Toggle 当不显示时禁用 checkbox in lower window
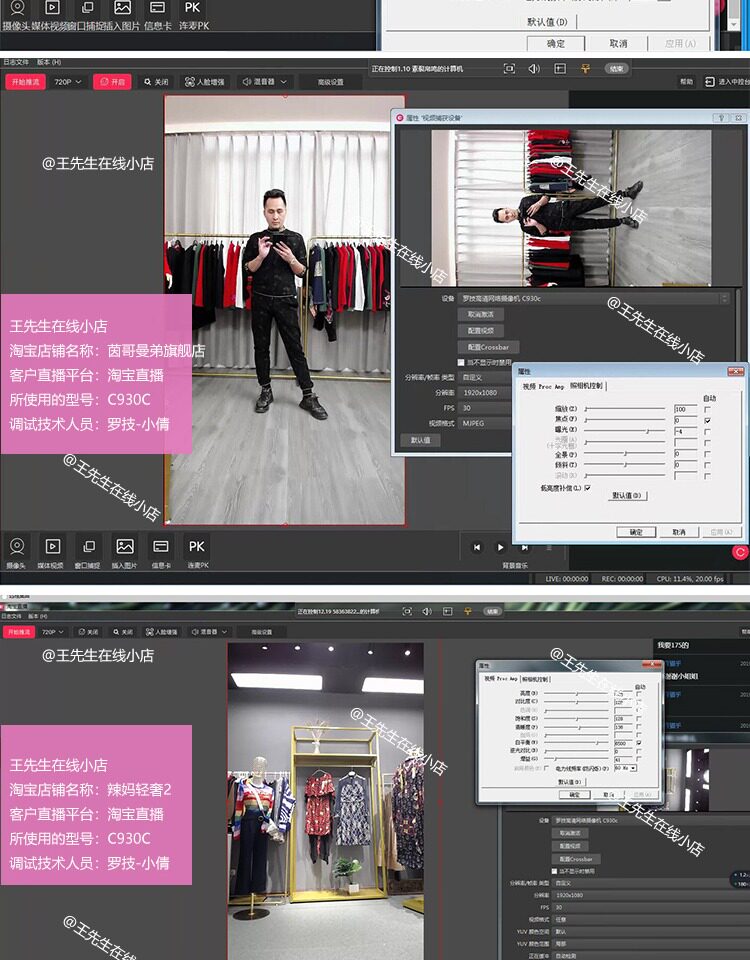The height and width of the screenshot is (960, 750). pos(555,871)
